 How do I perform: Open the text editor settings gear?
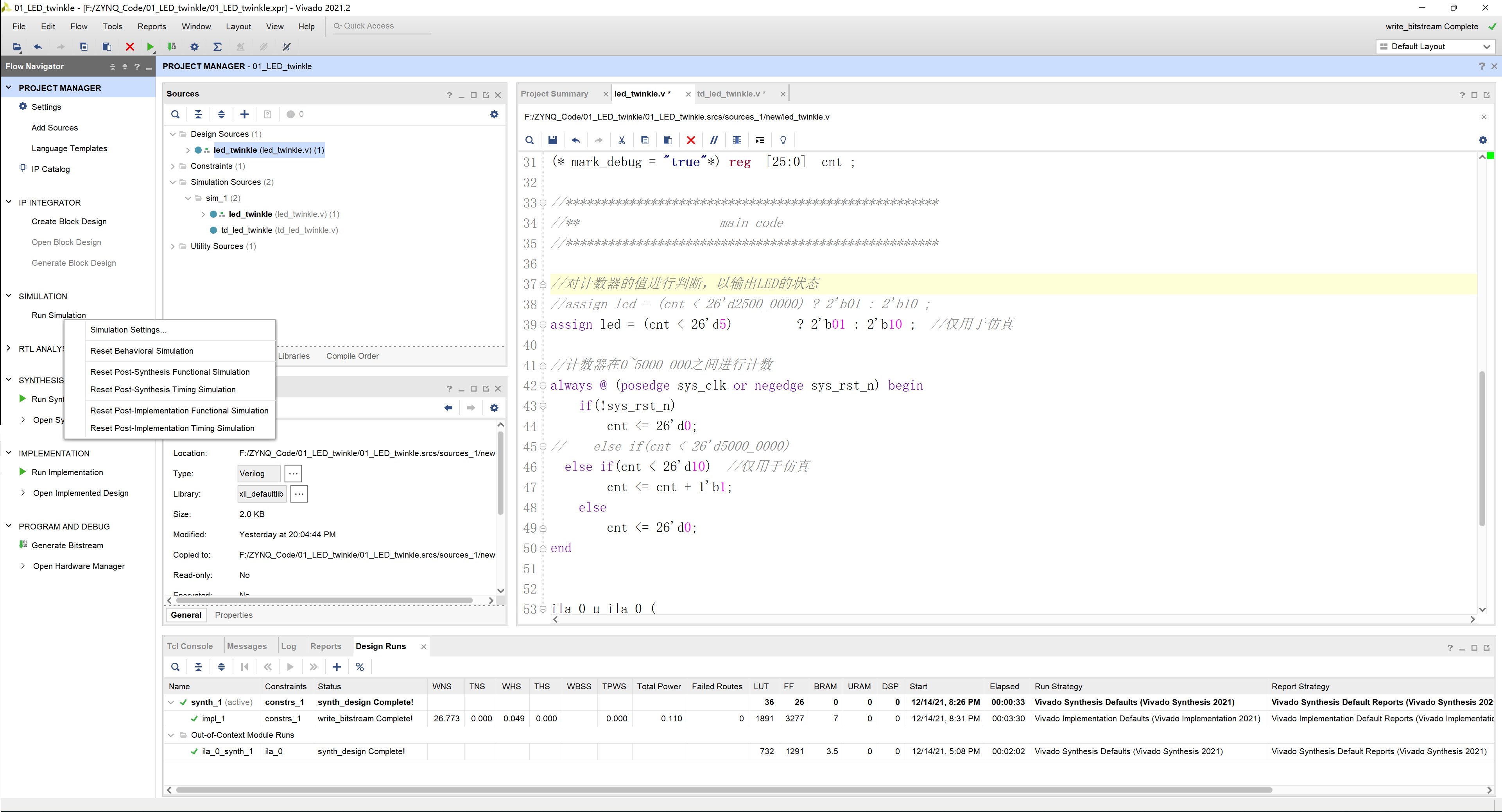pyautogui.click(x=1483, y=140)
